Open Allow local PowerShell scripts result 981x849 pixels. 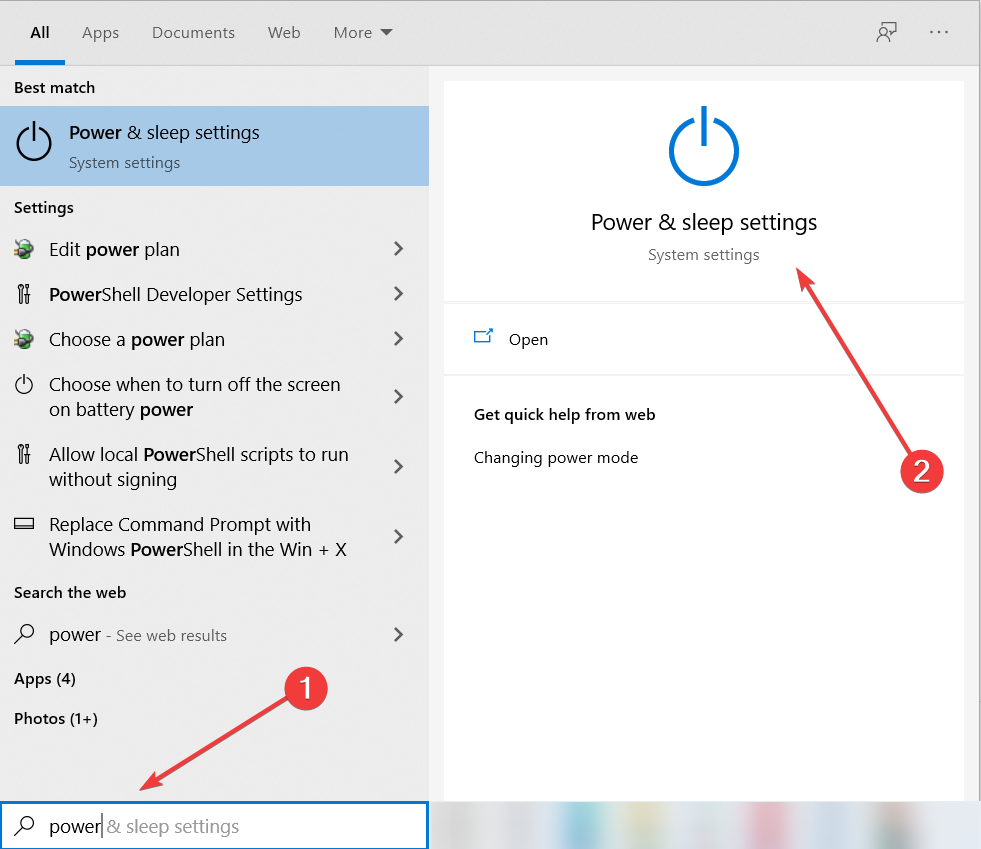tap(215, 467)
